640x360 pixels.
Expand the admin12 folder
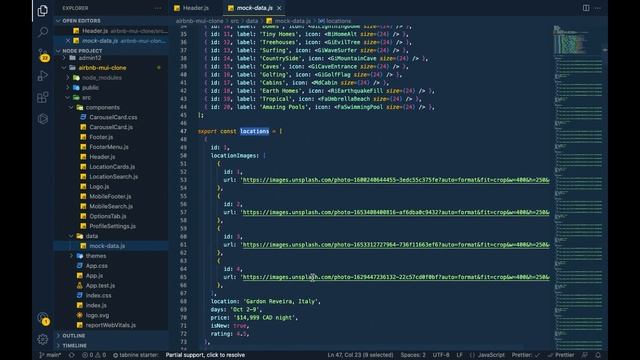coord(90,58)
